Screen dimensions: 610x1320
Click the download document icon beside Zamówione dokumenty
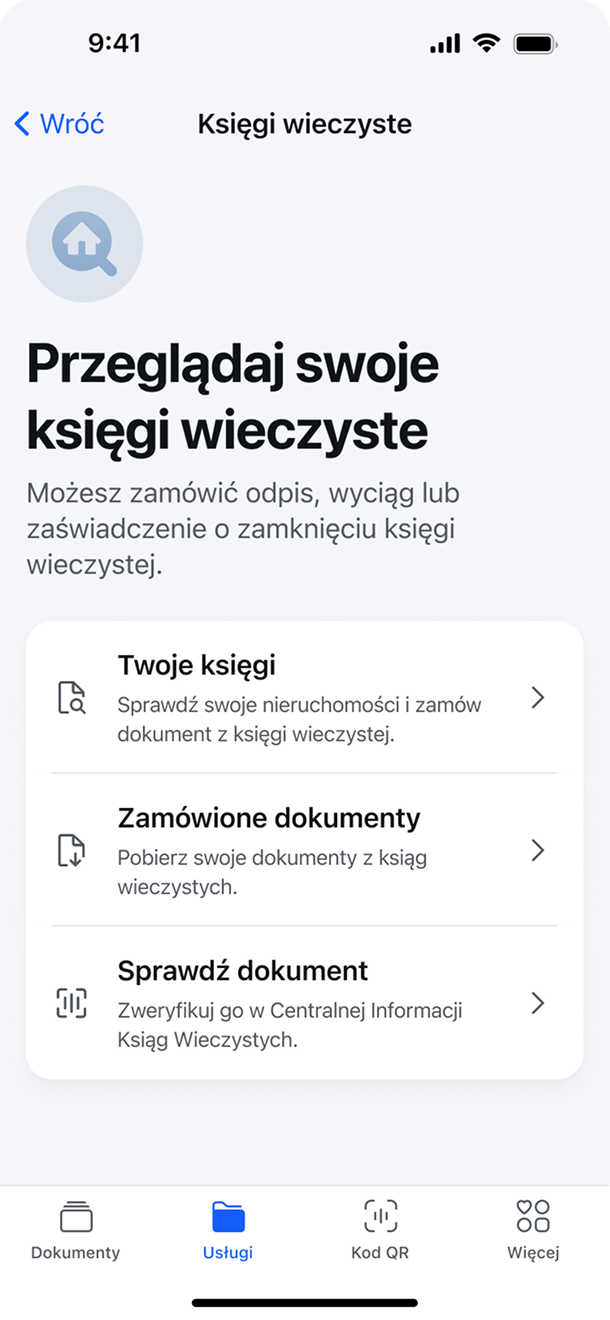tap(69, 852)
